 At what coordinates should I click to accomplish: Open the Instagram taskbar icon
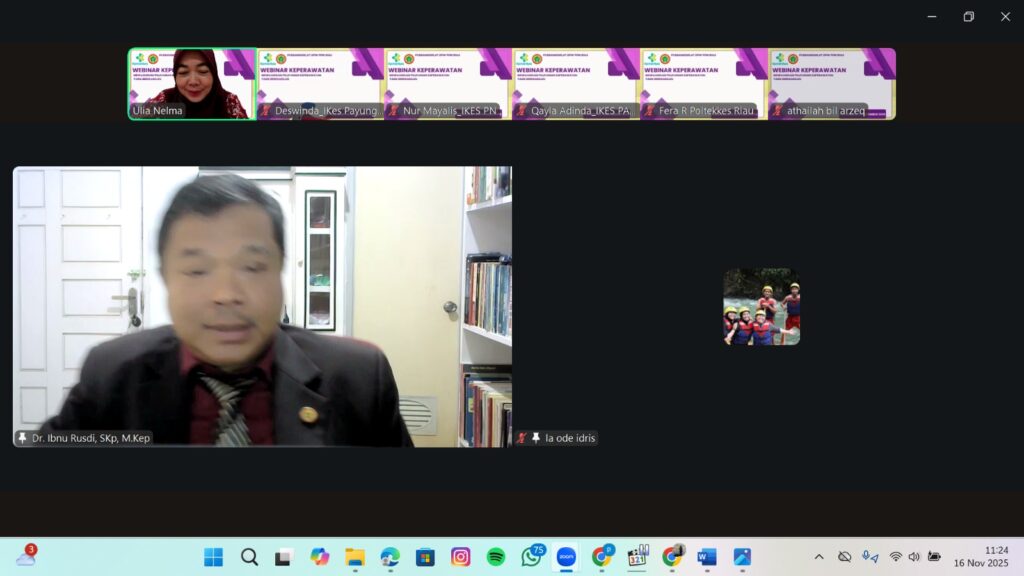point(460,557)
